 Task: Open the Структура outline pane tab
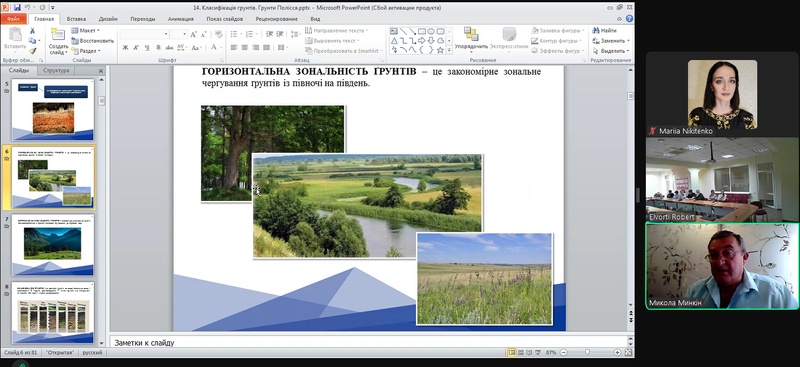point(56,71)
